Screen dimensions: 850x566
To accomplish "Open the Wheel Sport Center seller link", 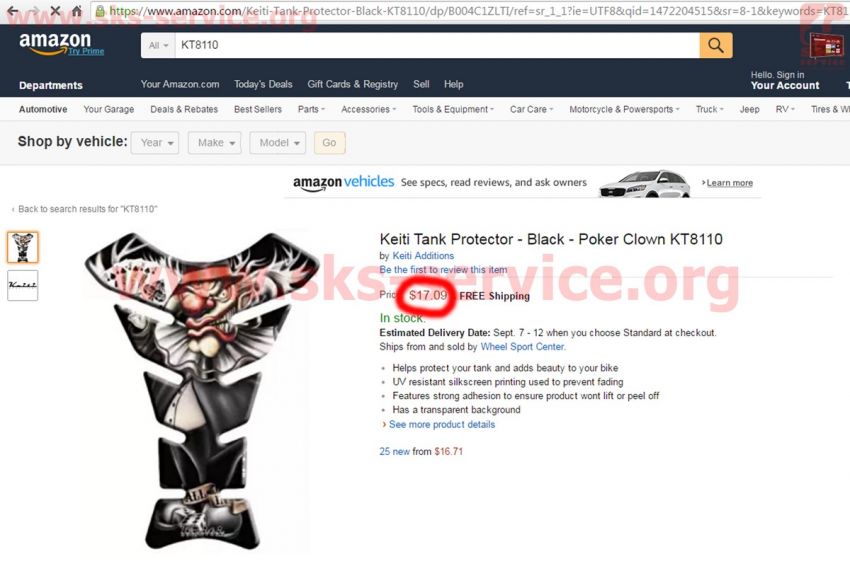I will (x=523, y=346).
